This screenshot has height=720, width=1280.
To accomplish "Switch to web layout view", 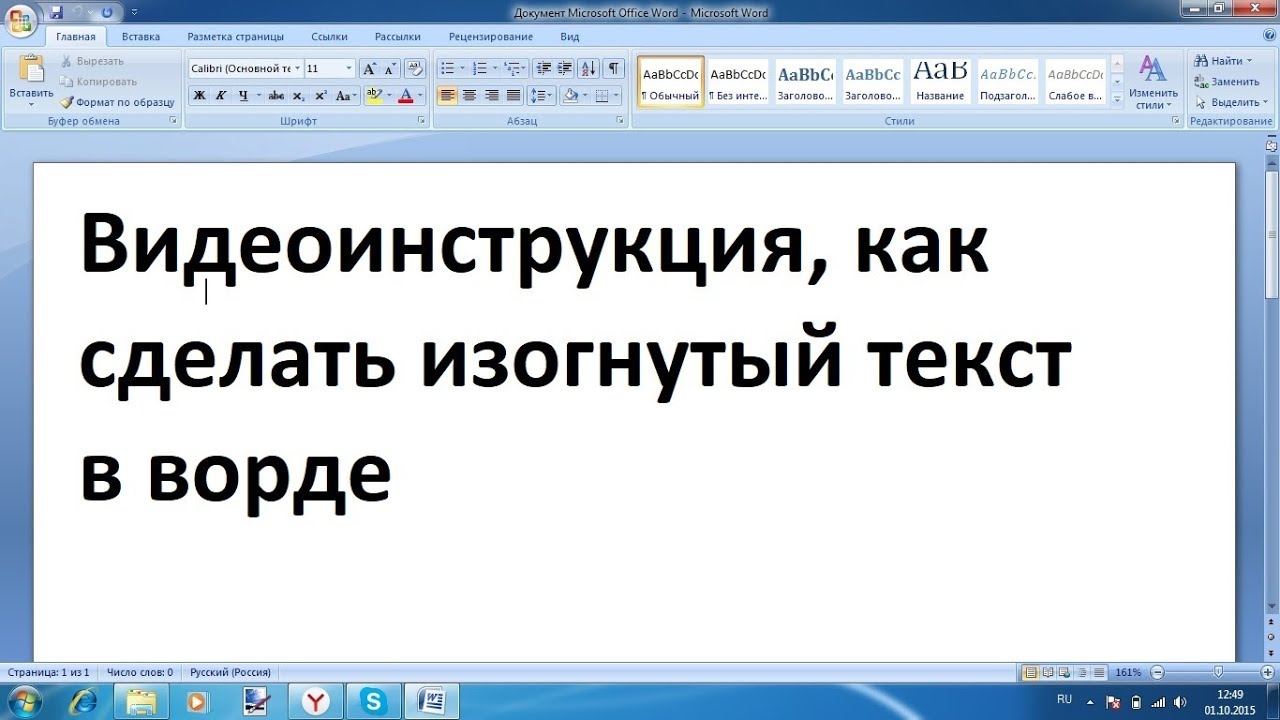I will coord(1065,673).
